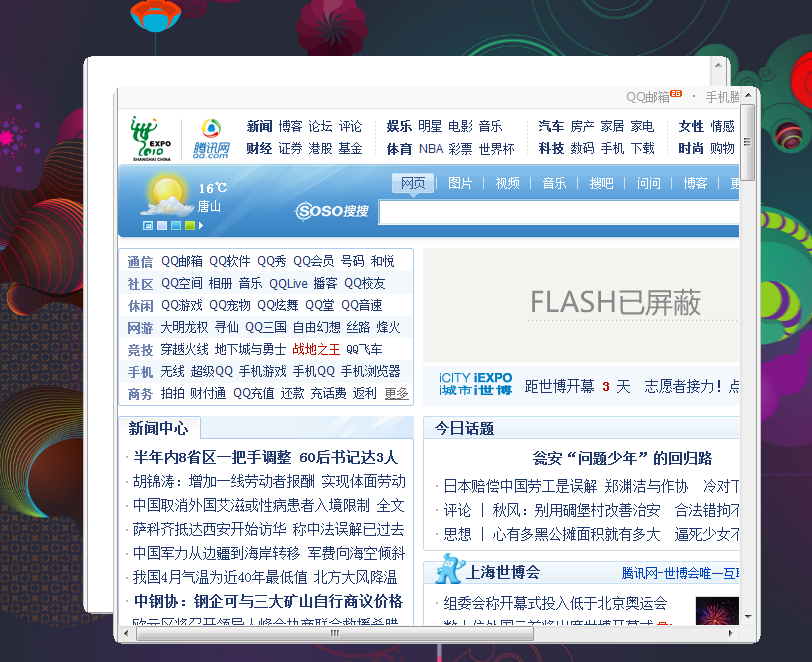The height and width of the screenshot is (662, 812).
Task: Open 组委会称开幕式投入低于北京奥运会 link
Action: [555, 603]
